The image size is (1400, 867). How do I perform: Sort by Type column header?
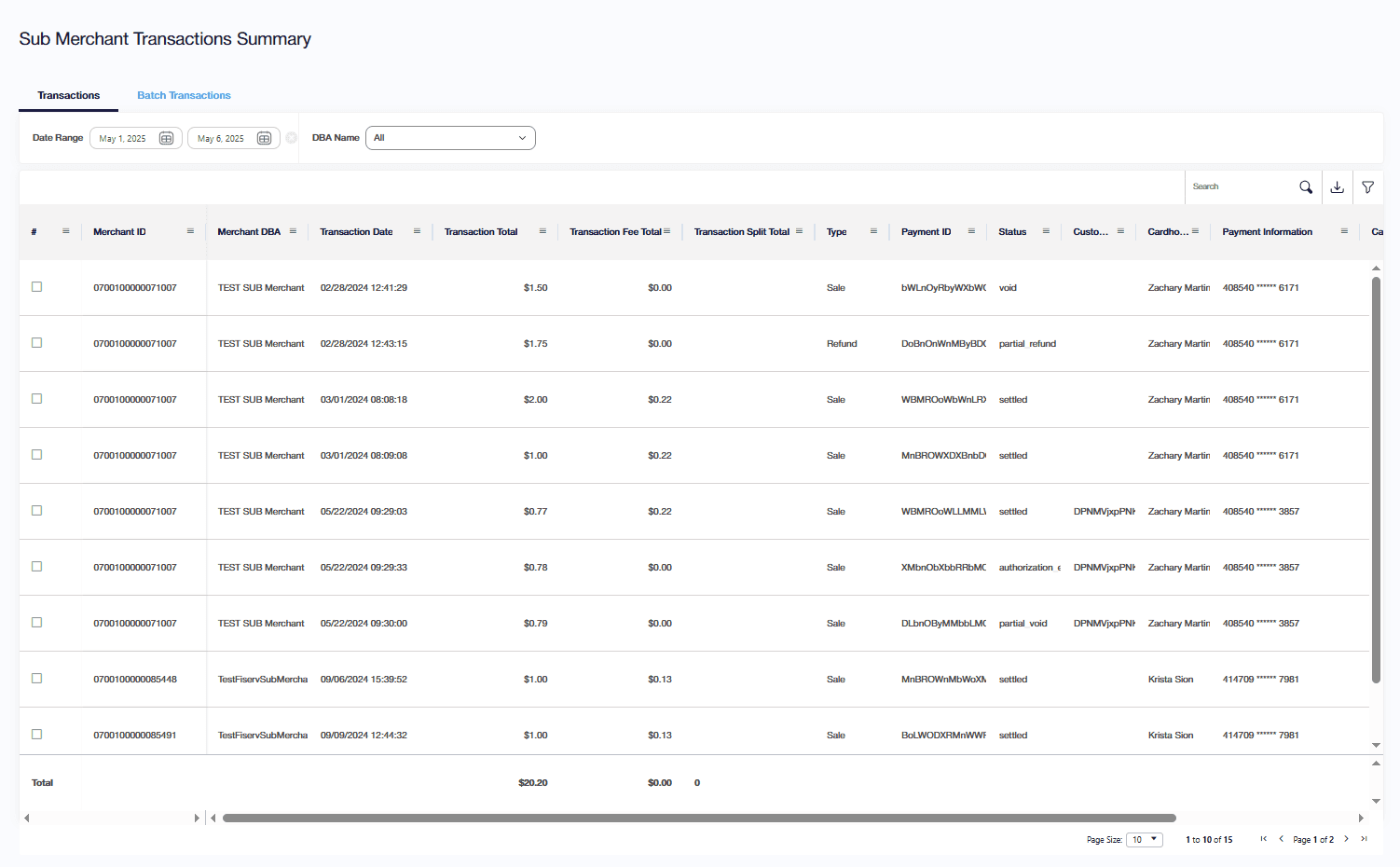point(837,231)
